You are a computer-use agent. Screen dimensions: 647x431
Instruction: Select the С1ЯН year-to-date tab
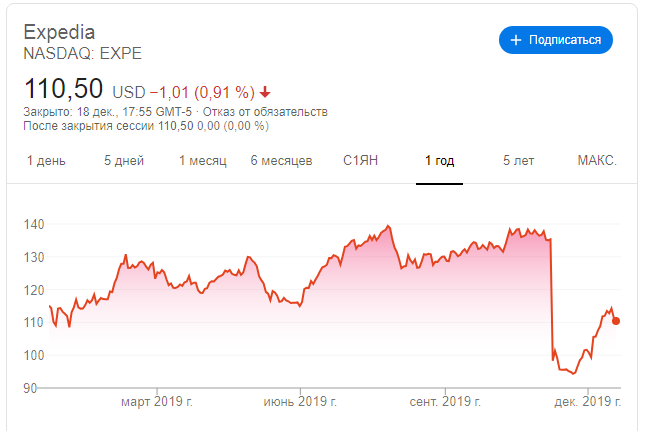360,160
